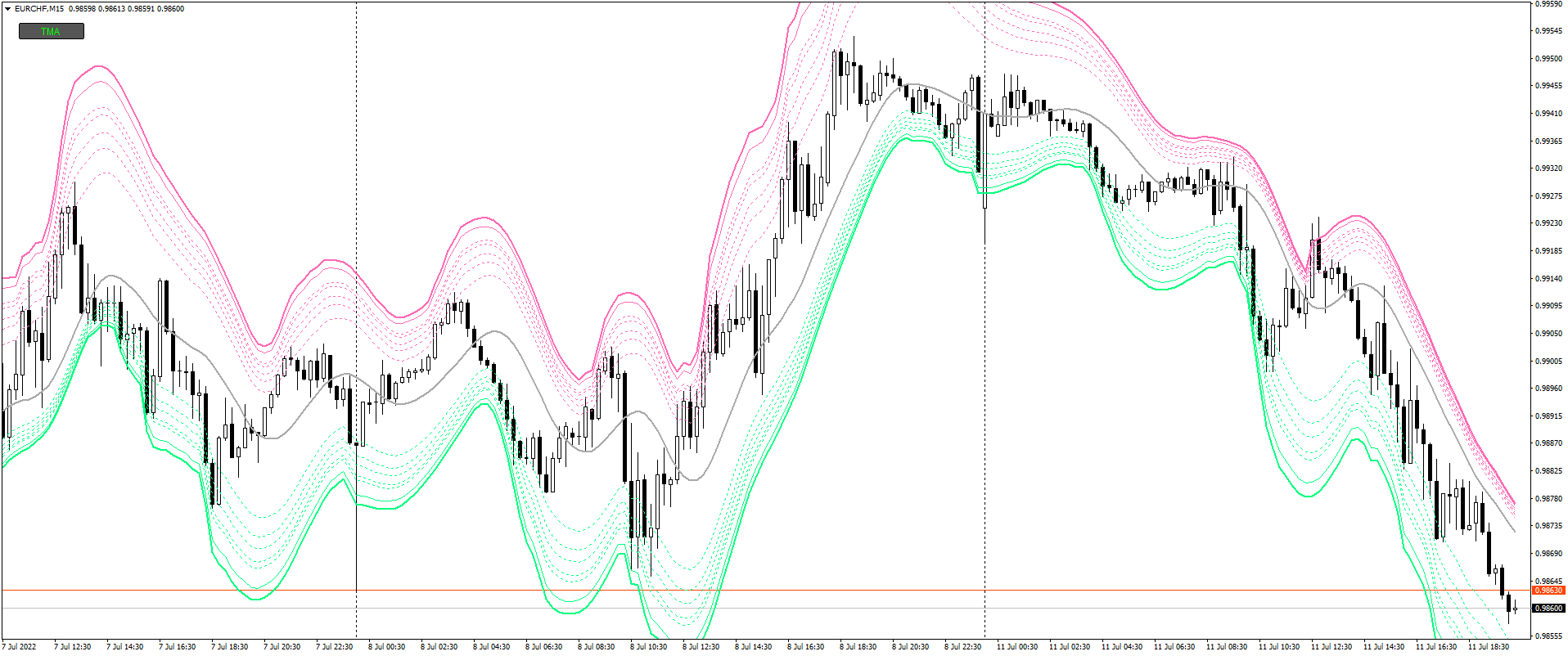Image resolution: width=1568 pixels, height=656 pixels.
Task: Click the 7 Jul 16:30 time label
Action: pos(177,647)
